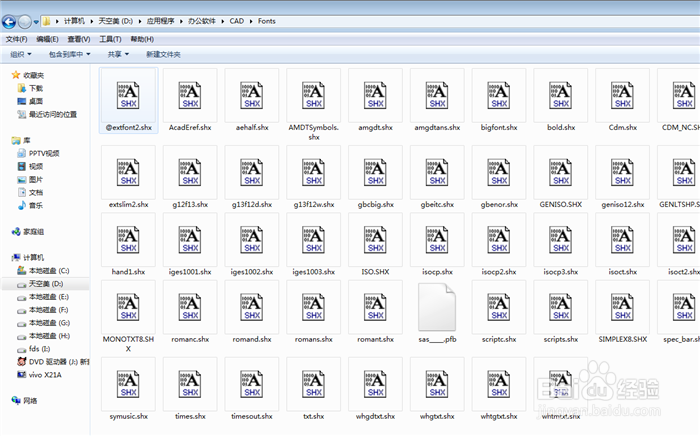Select 天空美 (D:) drive in the sidebar
This screenshot has width=700, height=436.
[x=46, y=284]
